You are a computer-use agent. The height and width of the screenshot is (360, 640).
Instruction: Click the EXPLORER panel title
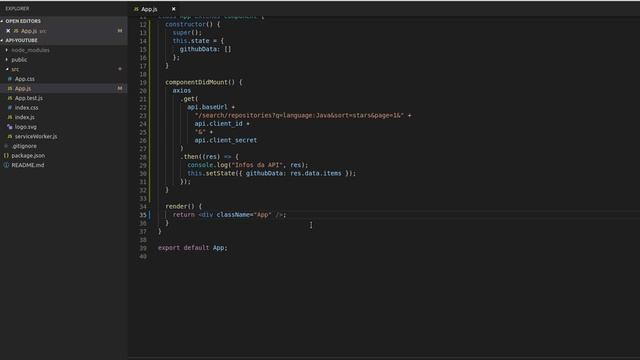point(17,8)
